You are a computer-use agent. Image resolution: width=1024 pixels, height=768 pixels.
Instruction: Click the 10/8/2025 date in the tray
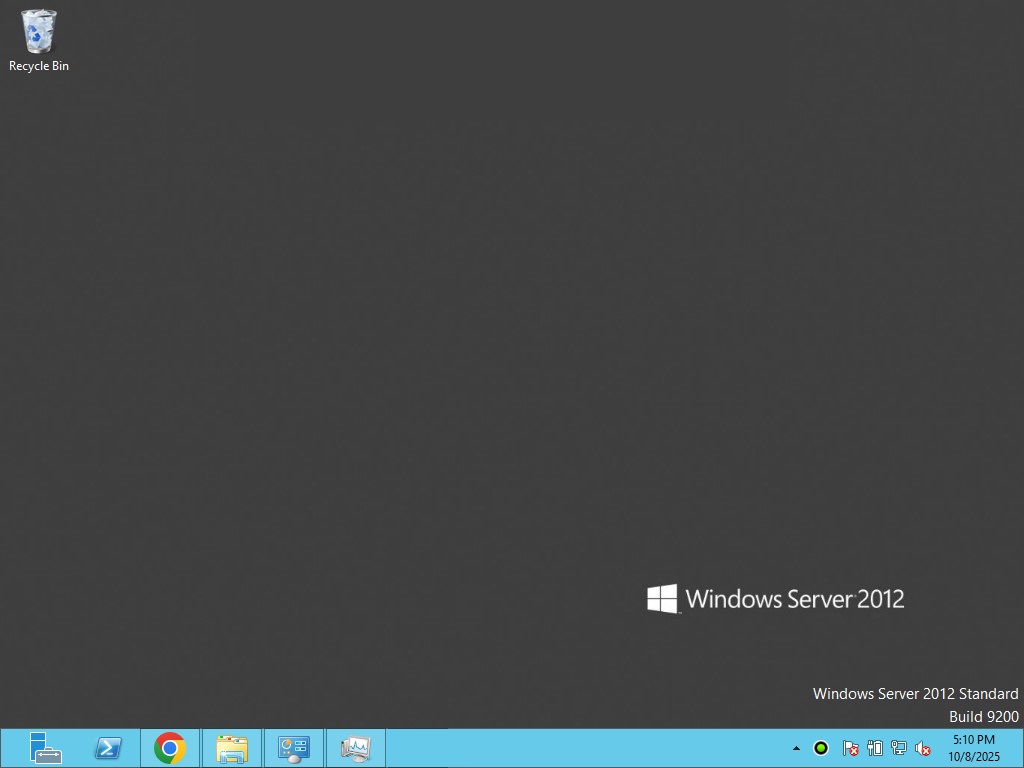[x=973, y=757]
